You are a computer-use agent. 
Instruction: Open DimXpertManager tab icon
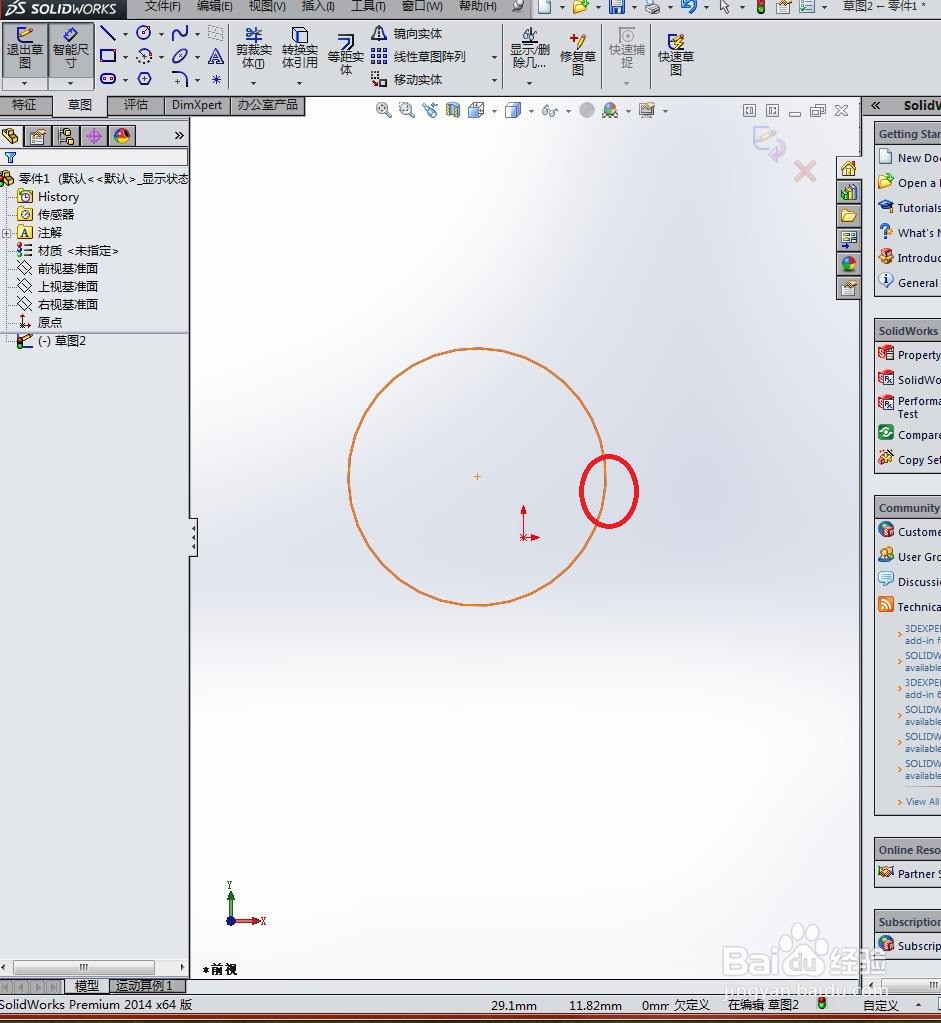[x=94, y=136]
